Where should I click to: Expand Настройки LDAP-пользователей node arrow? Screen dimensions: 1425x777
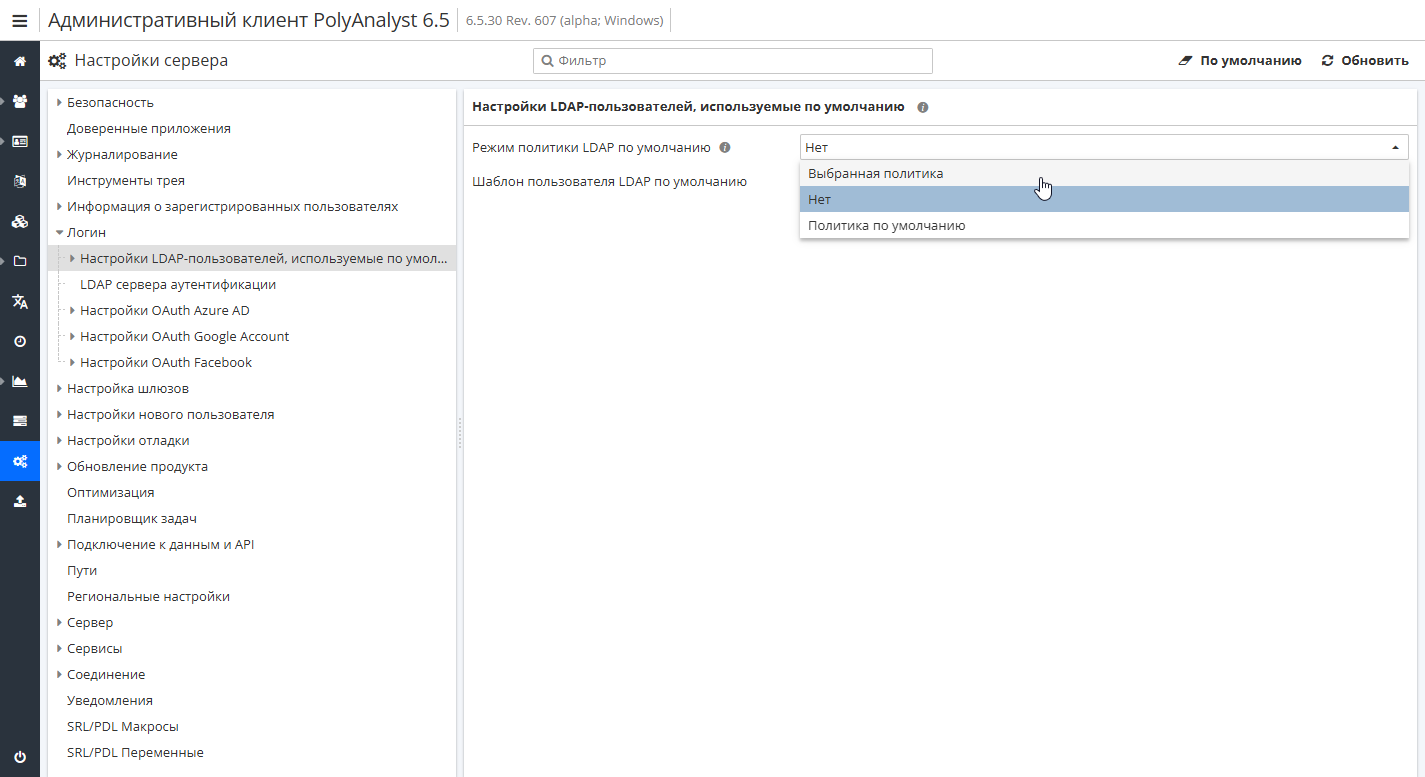[72, 258]
